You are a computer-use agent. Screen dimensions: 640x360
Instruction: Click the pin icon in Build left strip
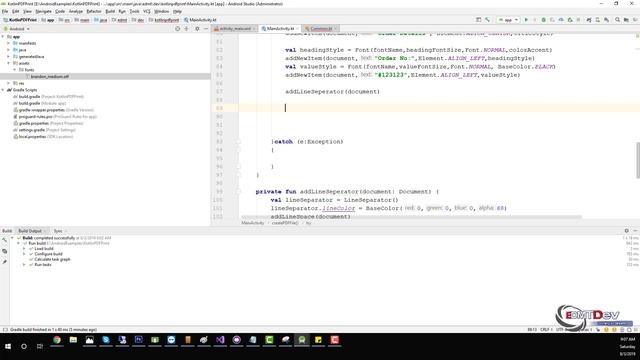4,262
